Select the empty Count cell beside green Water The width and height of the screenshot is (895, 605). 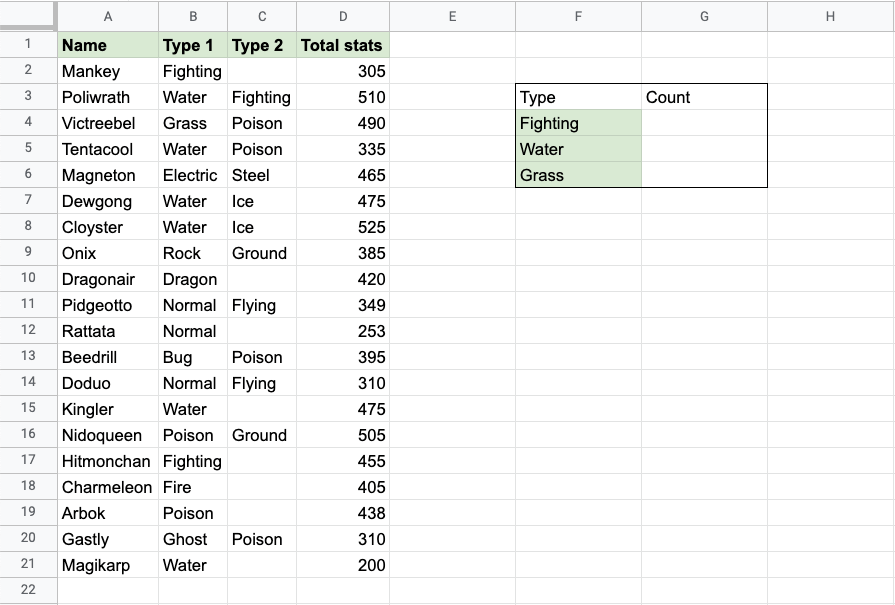coord(704,149)
